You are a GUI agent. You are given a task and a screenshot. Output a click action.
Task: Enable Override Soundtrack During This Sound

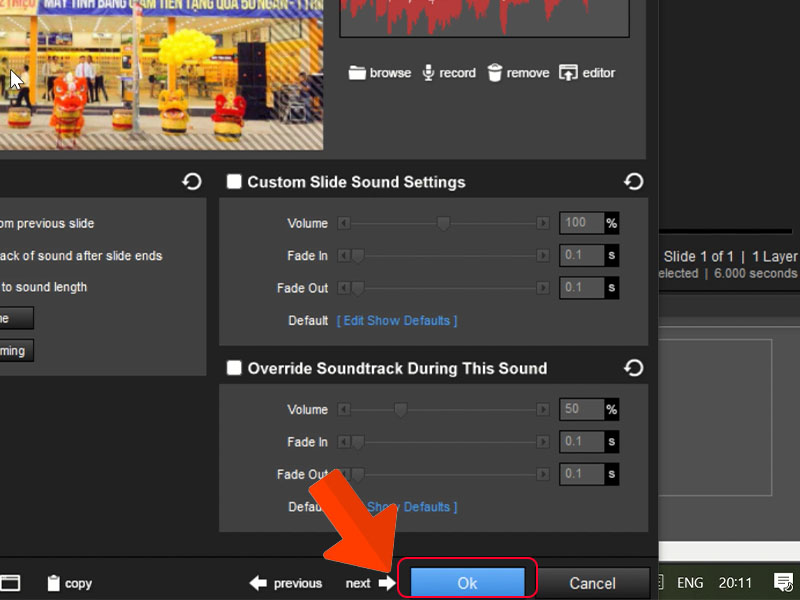[x=234, y=368]
